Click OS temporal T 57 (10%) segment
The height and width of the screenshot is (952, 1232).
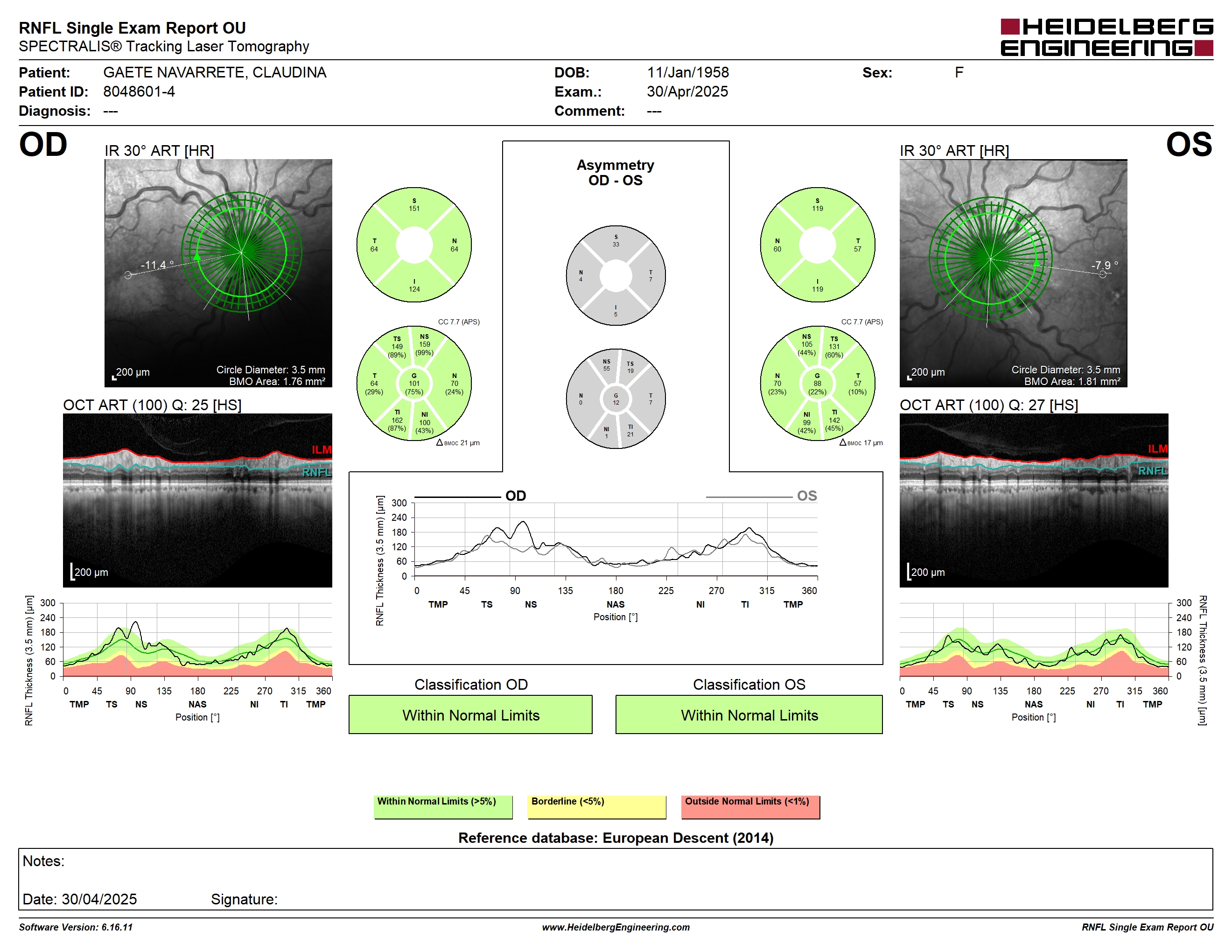tap(857, 384)
